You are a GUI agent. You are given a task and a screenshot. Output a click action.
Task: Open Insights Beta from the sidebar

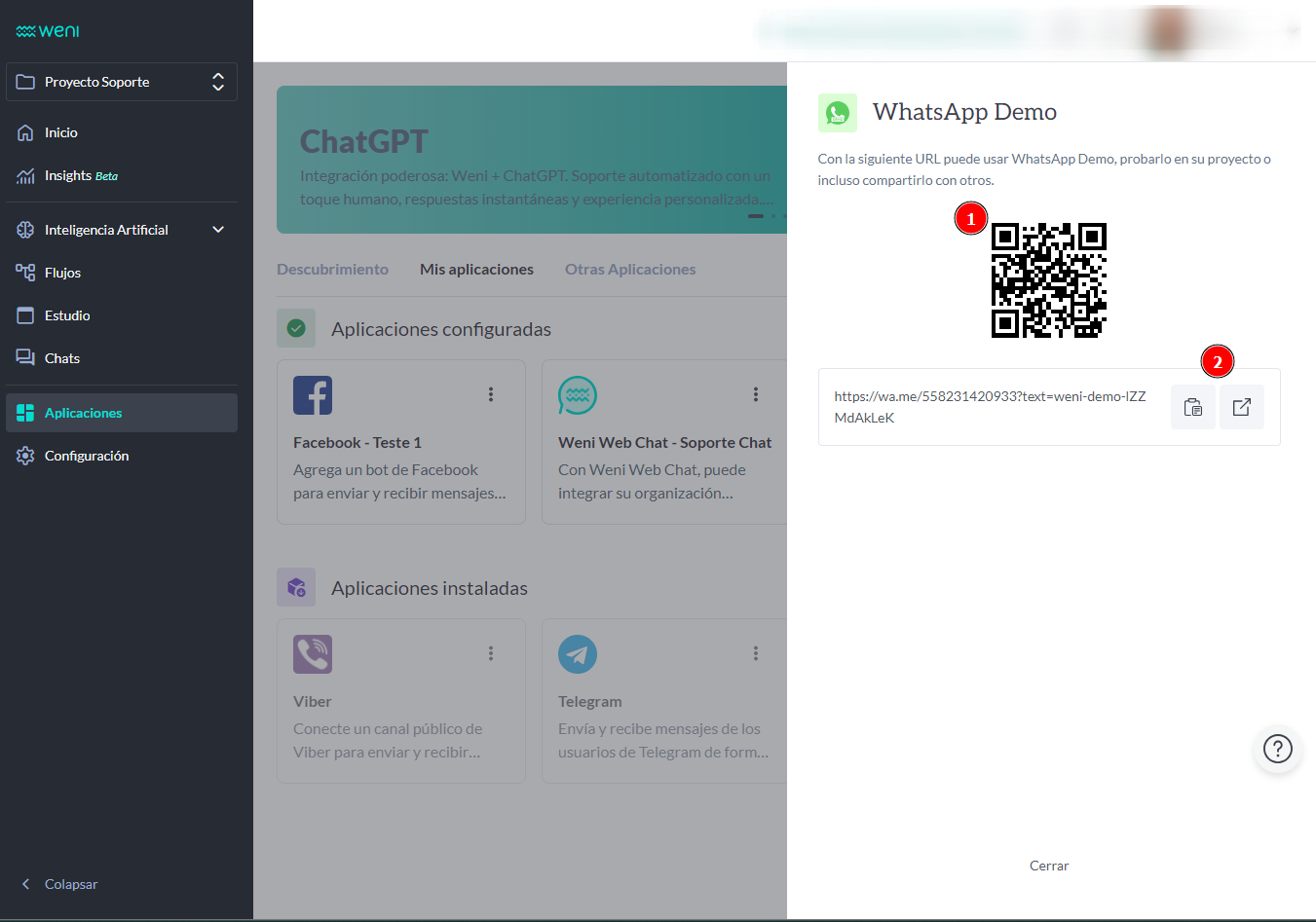tap(24, 175)
